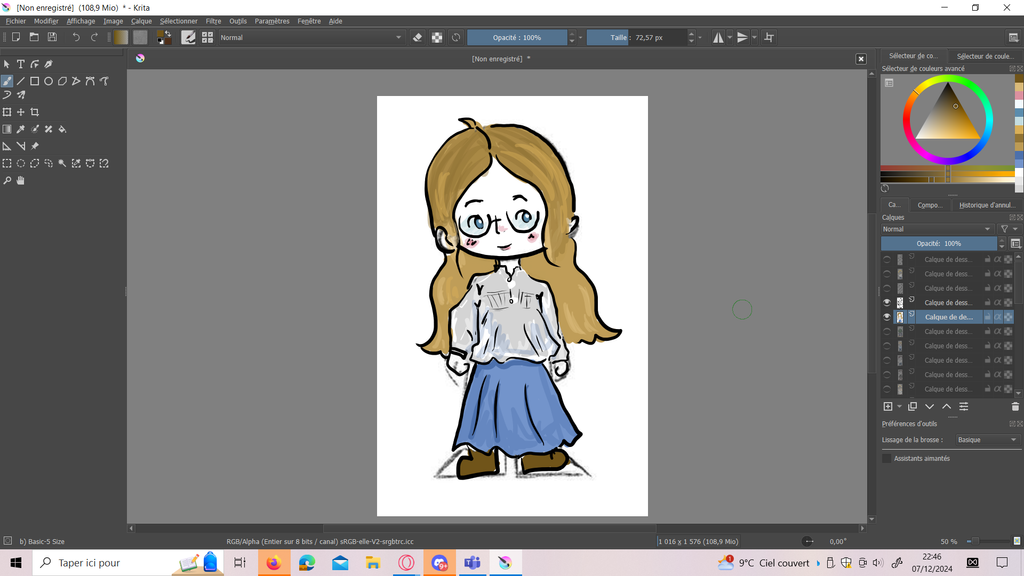Click the horizontal mirror tool icon
The image size is (1024, 576).
[x=718, y=37]
